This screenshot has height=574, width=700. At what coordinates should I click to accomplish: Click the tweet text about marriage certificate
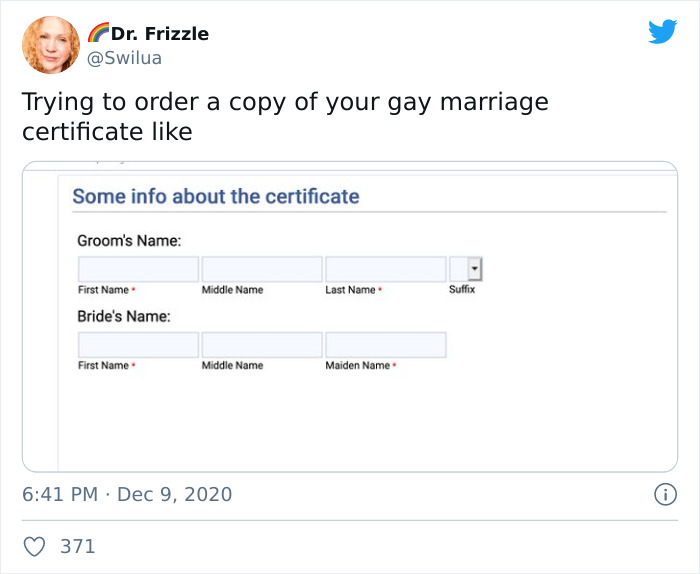pyautogui.click(x=285, y=116)
